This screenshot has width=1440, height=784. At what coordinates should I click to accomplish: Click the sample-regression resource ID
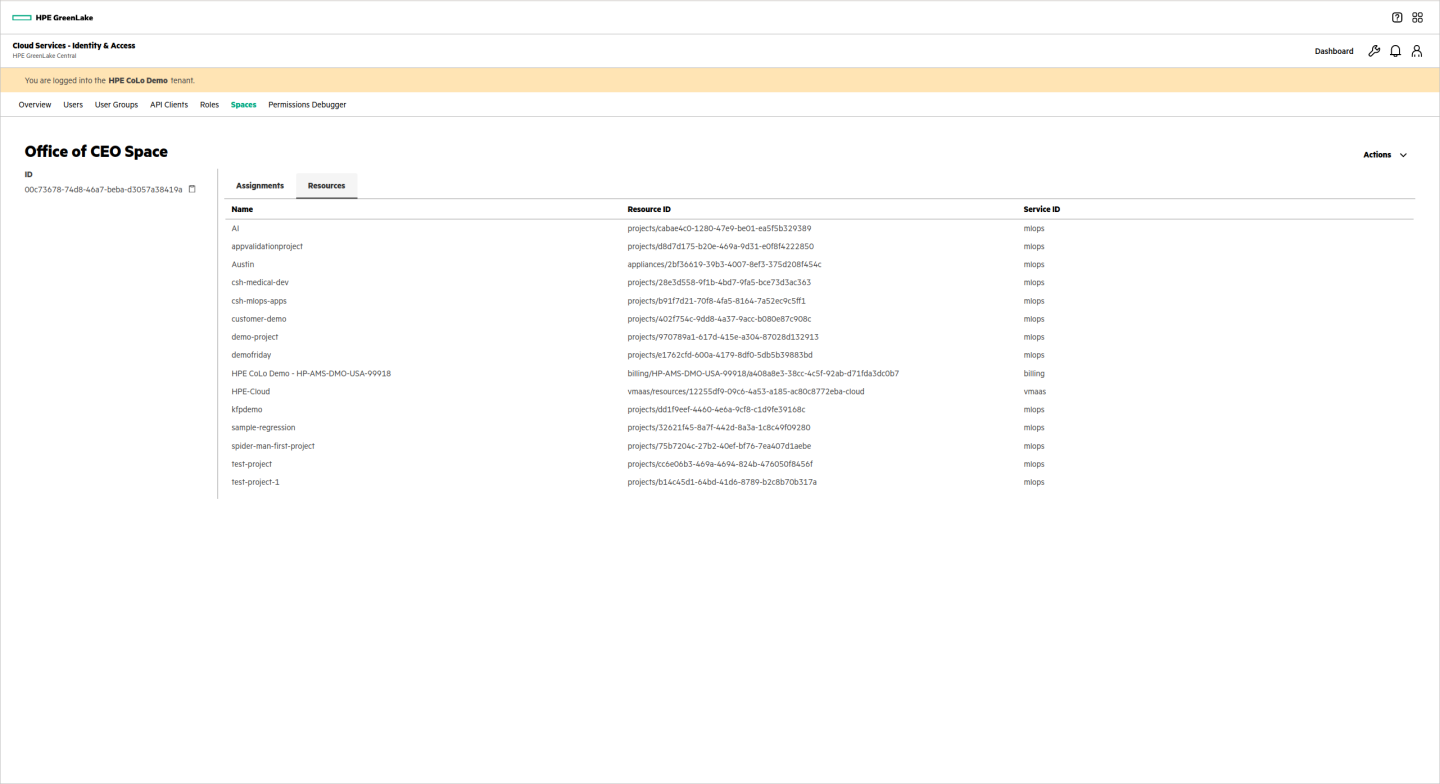click(x=719, y=428)
